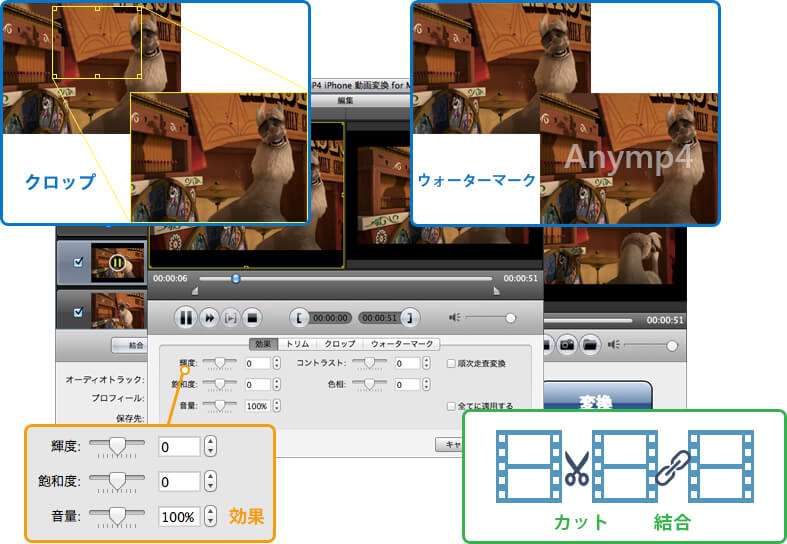Screen dimensions: 787x544
Task: Click the オーディオトラック label
Action: (105, 380)
